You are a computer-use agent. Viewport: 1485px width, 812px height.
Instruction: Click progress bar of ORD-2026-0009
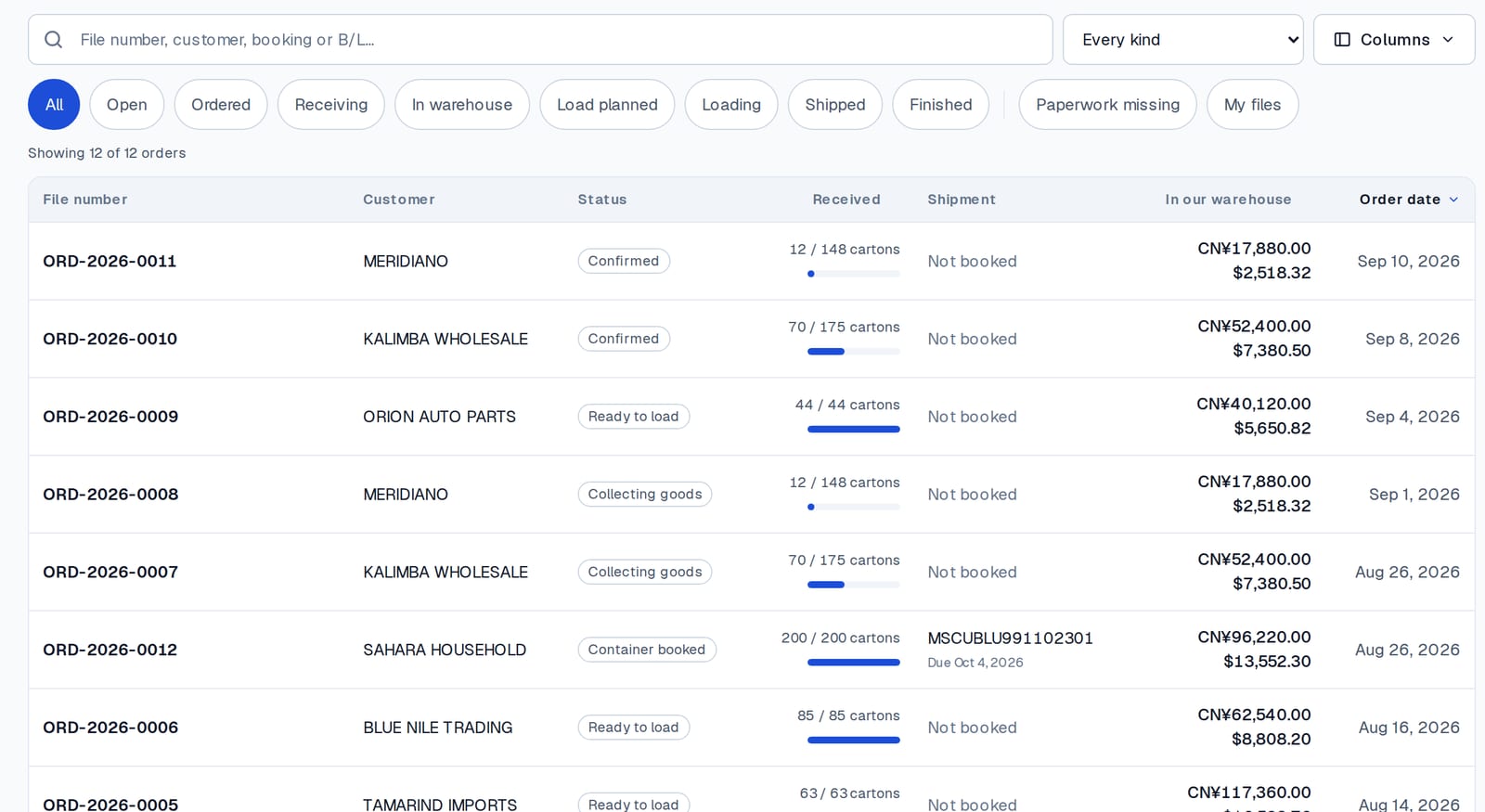854,430
